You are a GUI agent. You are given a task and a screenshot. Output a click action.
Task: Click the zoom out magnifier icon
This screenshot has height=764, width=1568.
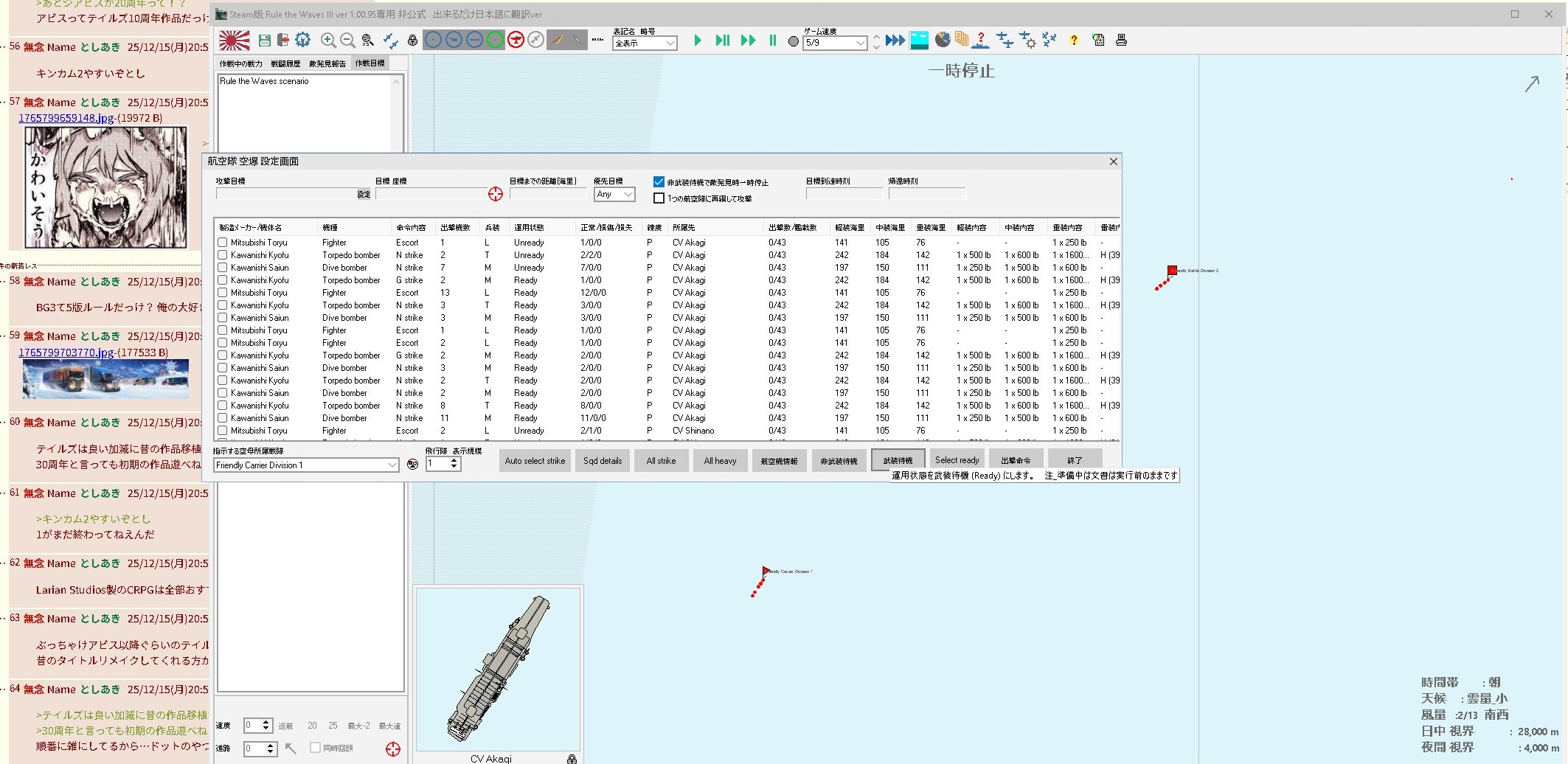[347, 41]
